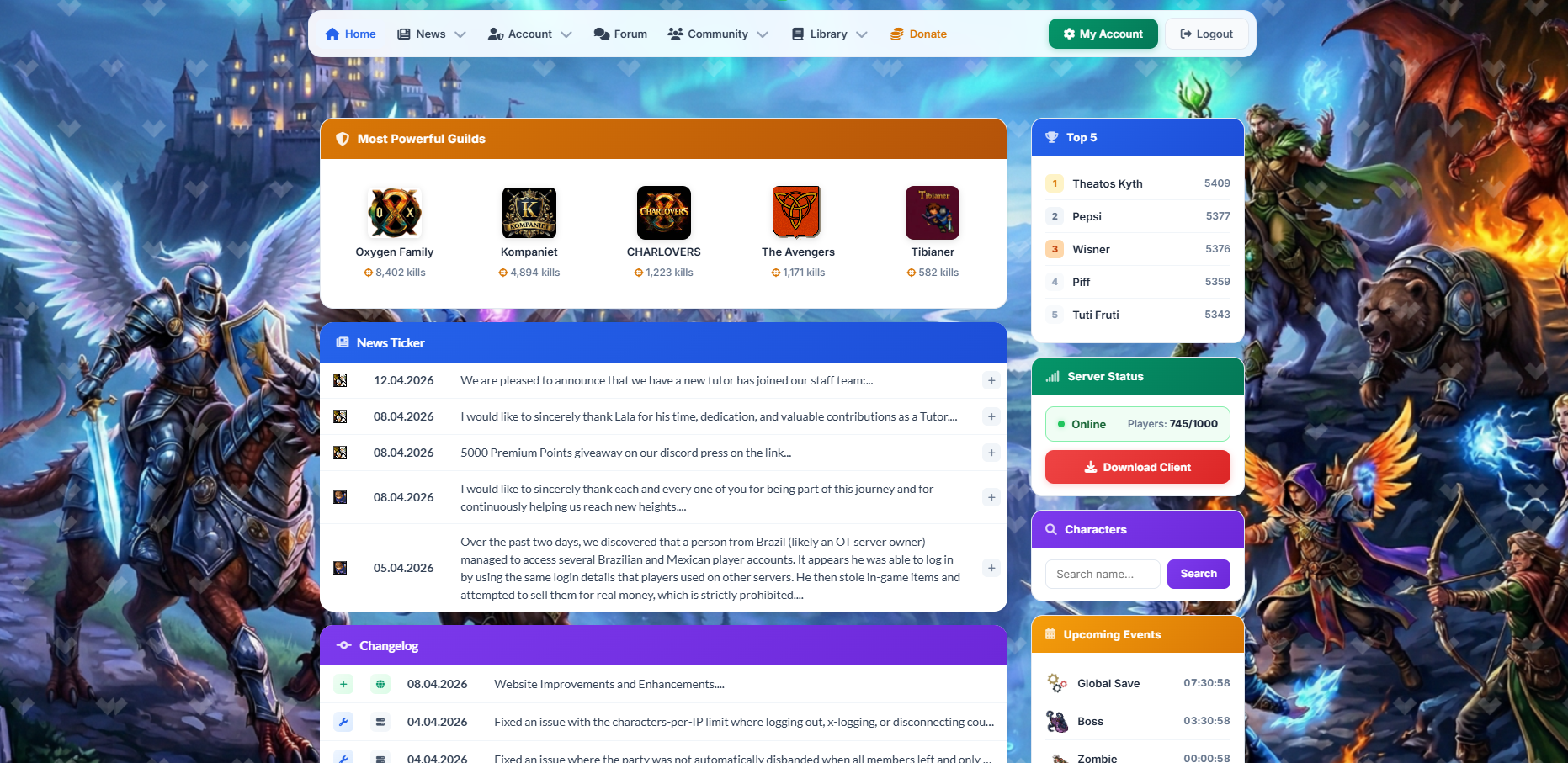This screenshot has width=1568, height=763.
Task: Click the Boss event creature icon
Action: pyautogui.click(x=1057, y=721)
